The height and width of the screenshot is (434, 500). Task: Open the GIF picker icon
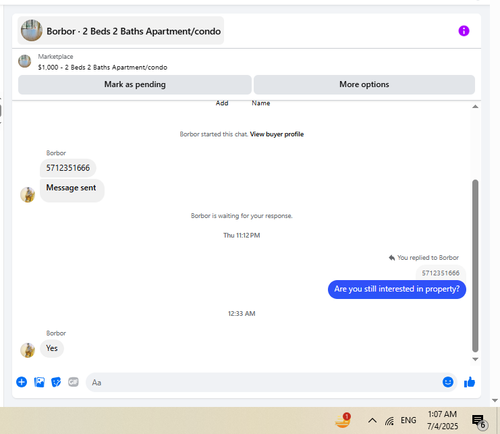pyautogui.click(x=73, y=382)
